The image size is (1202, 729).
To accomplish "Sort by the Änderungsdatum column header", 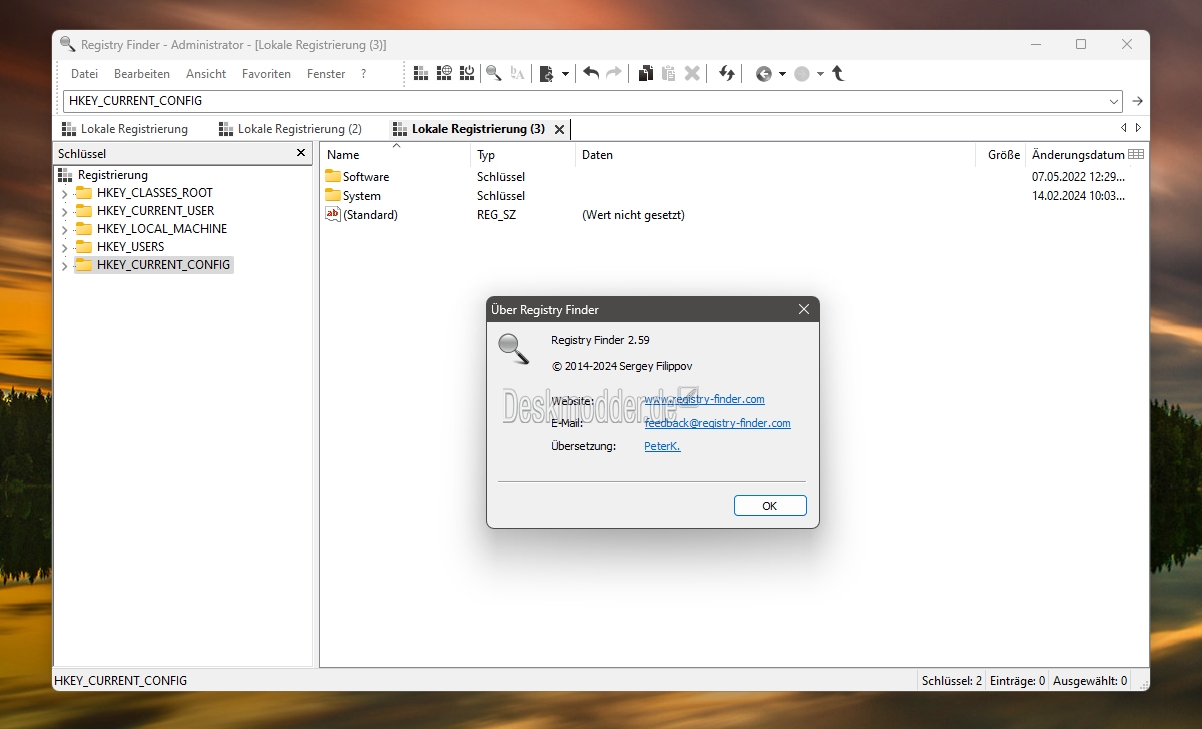I will (x=1076, y=155).
